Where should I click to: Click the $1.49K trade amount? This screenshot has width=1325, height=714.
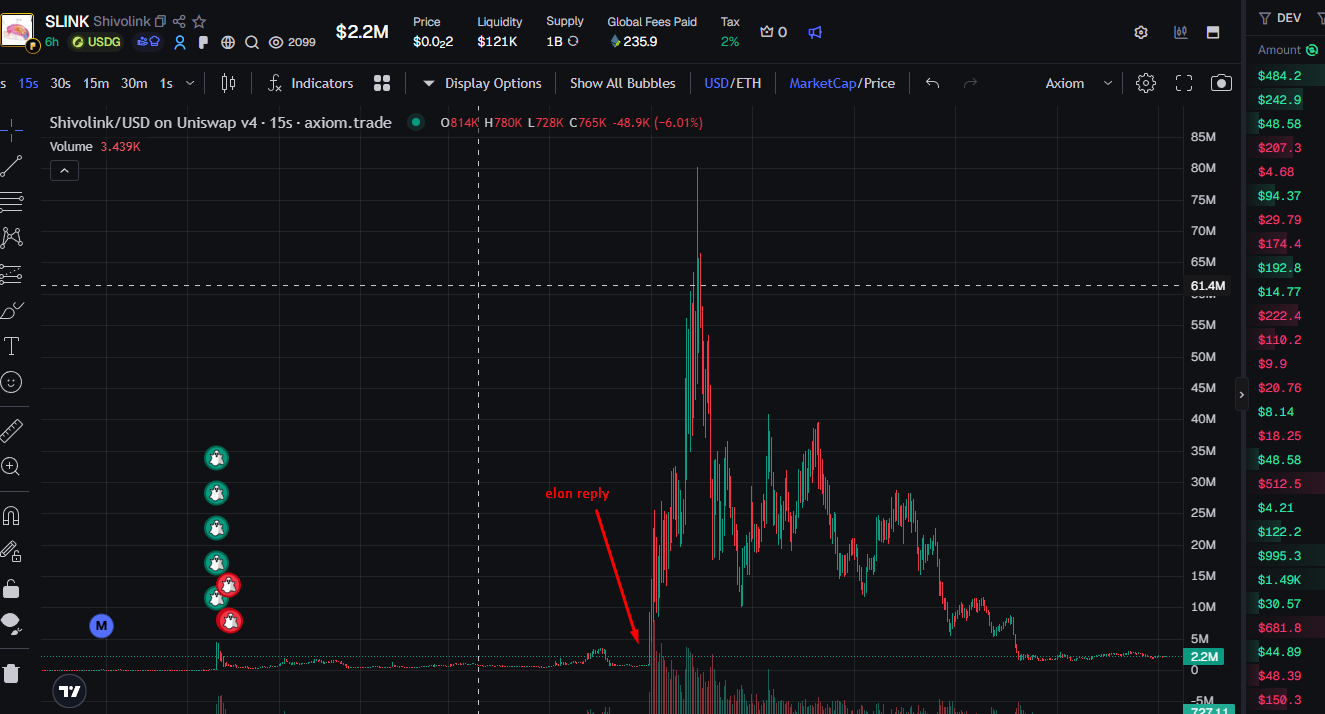(x=1279, y=580)
